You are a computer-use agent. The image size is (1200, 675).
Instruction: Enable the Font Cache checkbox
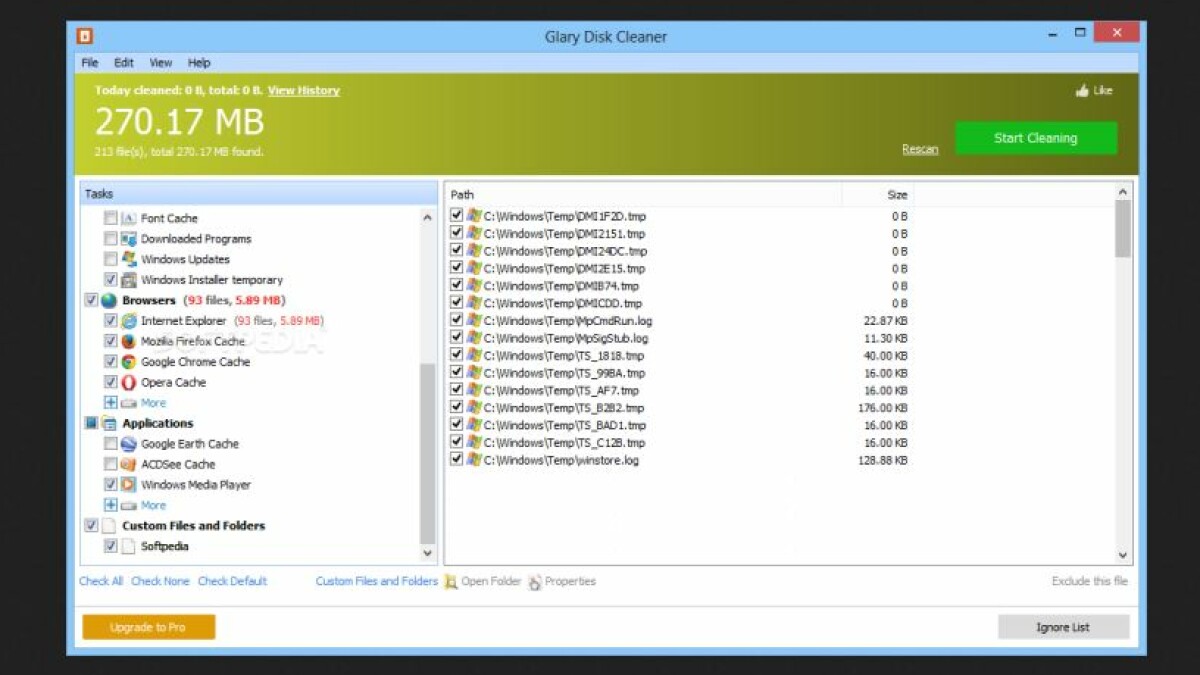click(111, 218)
